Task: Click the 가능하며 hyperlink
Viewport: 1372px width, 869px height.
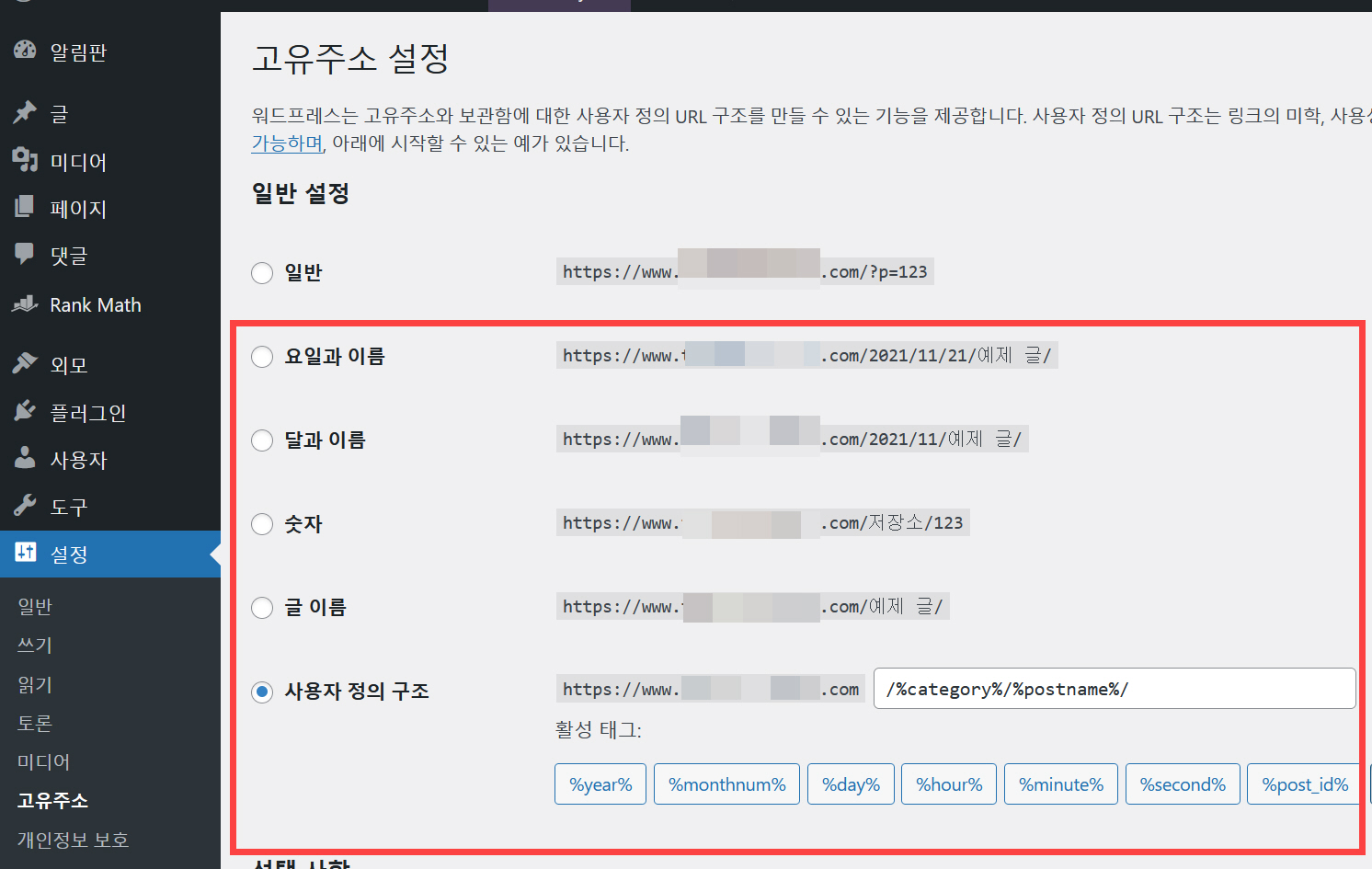Action: click(x=285, y=143)
